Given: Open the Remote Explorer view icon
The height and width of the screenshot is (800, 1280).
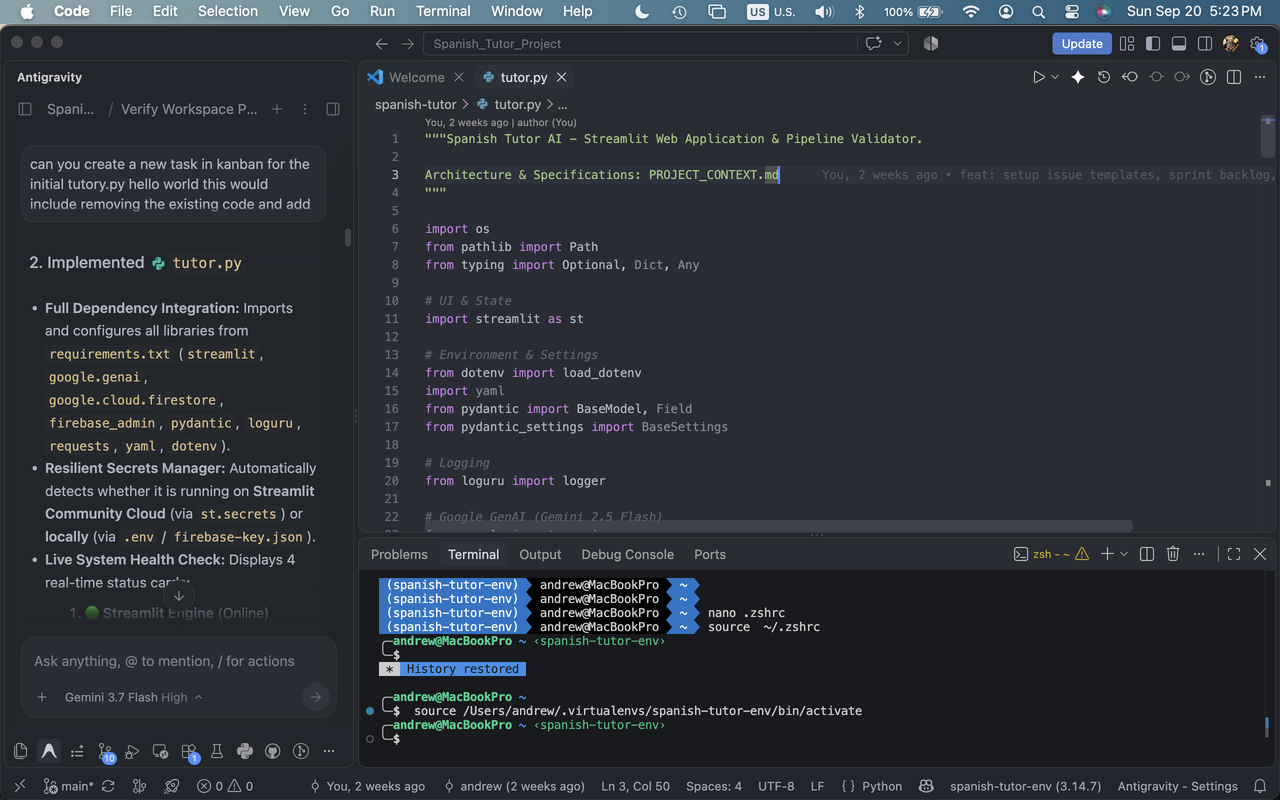Looking at the screenshot, I should coord(160,751).
